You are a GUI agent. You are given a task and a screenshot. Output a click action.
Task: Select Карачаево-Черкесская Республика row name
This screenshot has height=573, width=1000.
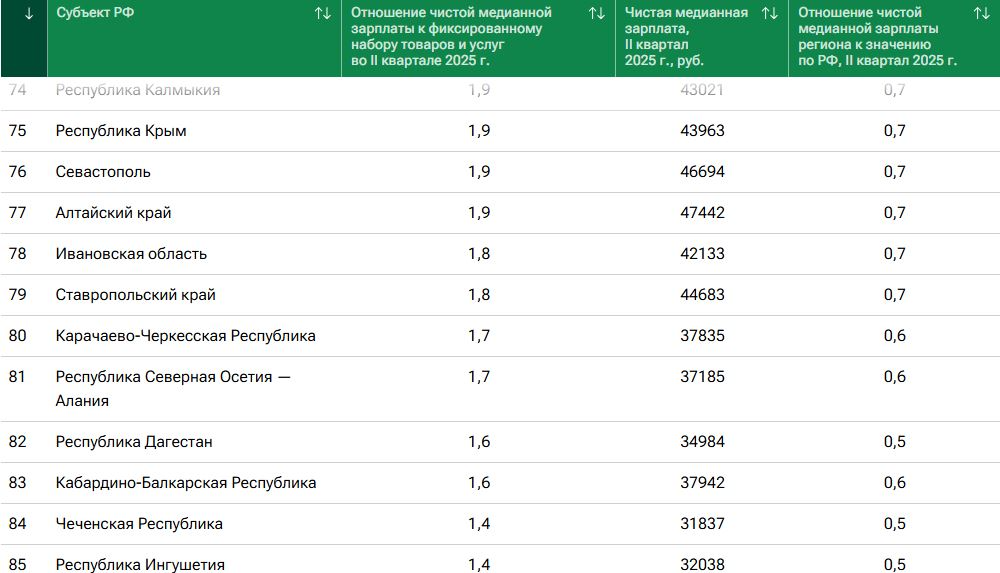[x=186, y=336]
